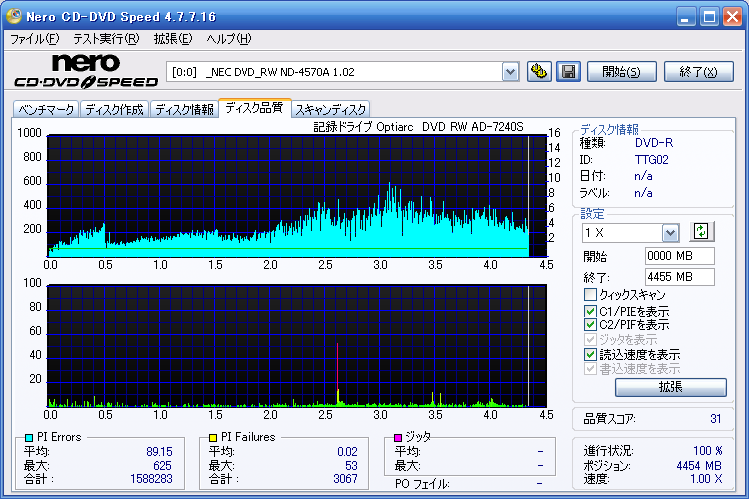Switch to the ディスク作成 tab
This screenshot has height=499, width=749.
click(x=114, y=109)
